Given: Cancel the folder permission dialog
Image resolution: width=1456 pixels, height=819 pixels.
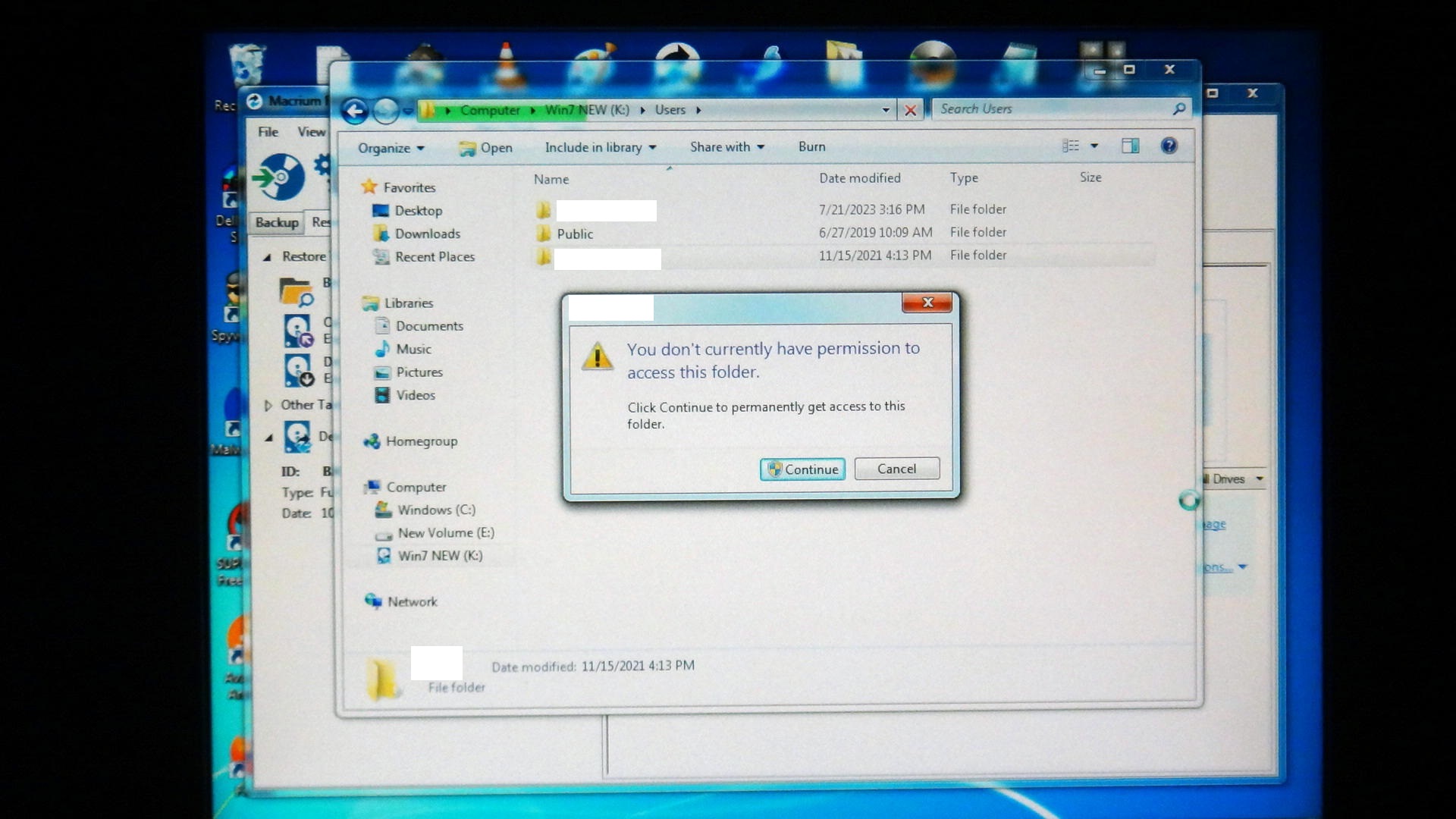Looking at the screenshot, I should [x=896, y=469].
